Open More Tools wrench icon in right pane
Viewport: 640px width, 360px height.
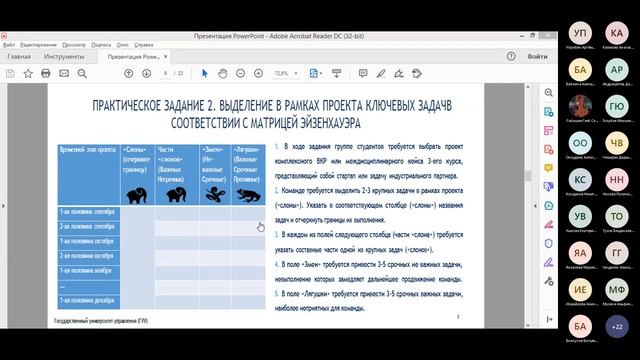pos(549,281)
